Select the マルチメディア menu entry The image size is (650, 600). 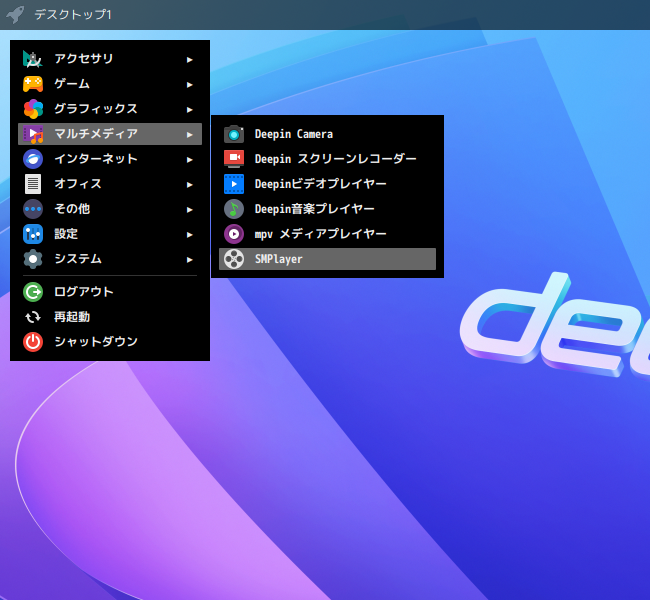pos(110,134)
